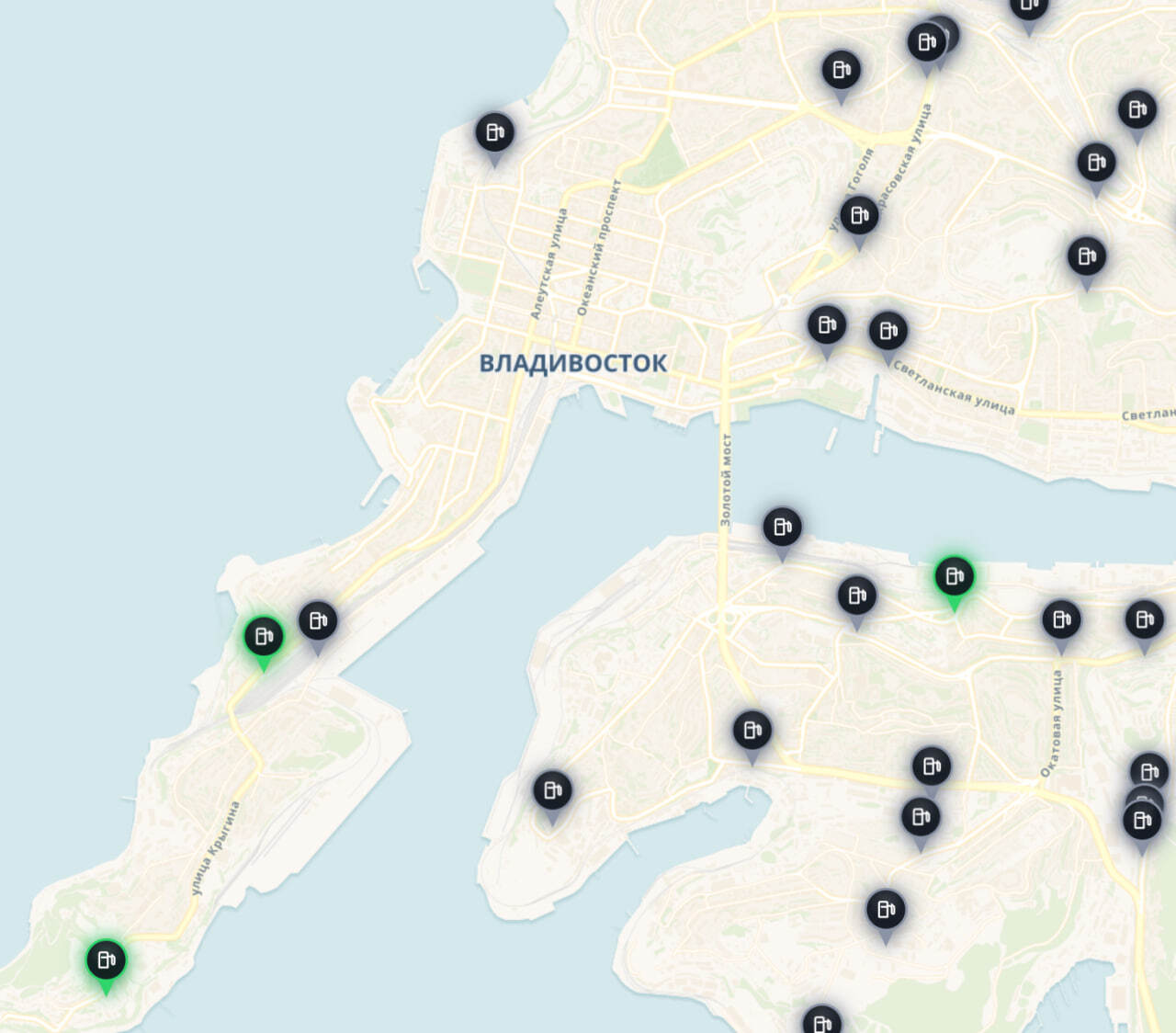This screenshot has width=1176, height=1033.
Task: Click the station marker between Золотой мост end and the green marker
Action: 857,597
